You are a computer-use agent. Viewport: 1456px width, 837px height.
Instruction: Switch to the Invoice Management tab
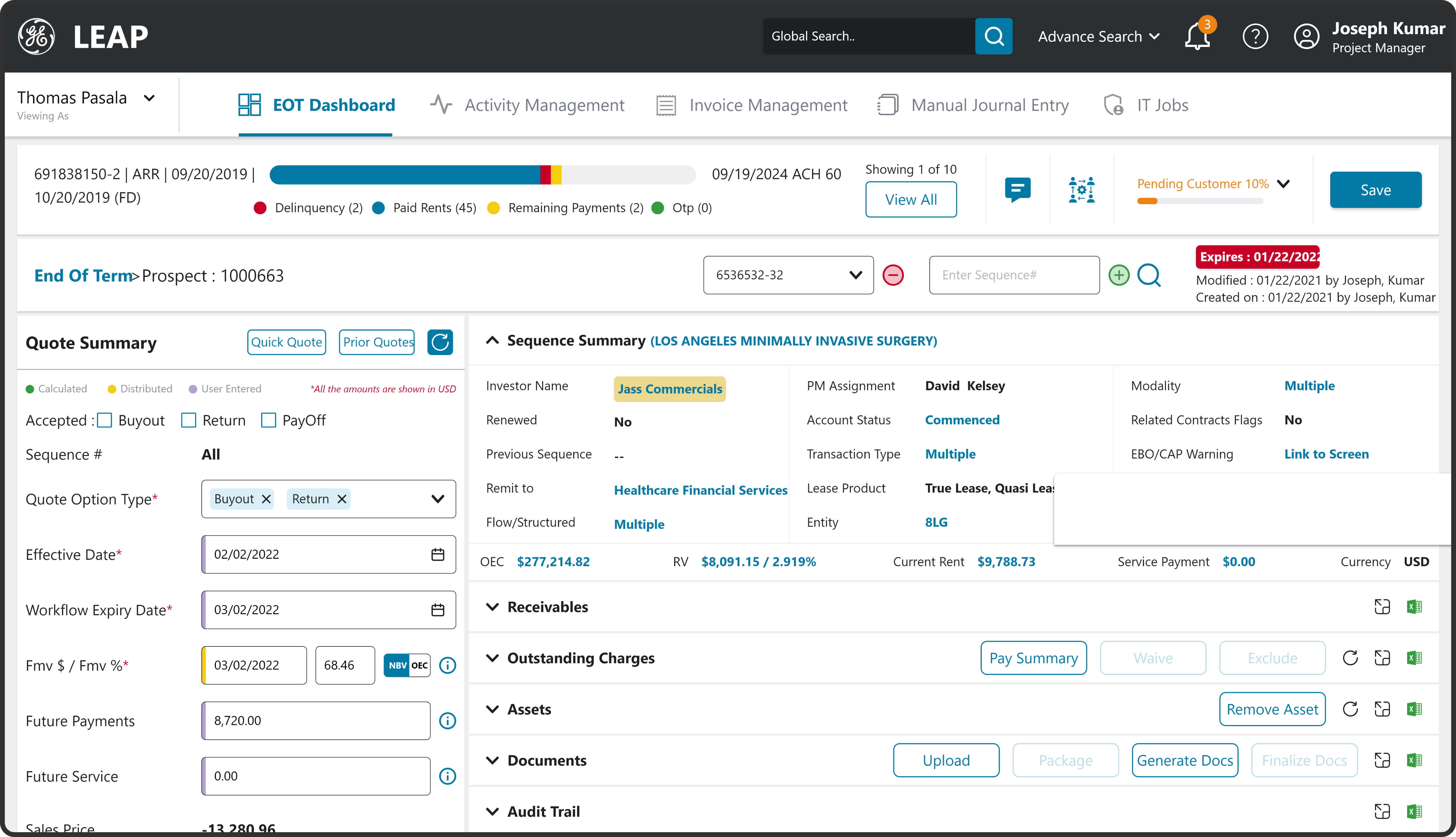point(751,105)
